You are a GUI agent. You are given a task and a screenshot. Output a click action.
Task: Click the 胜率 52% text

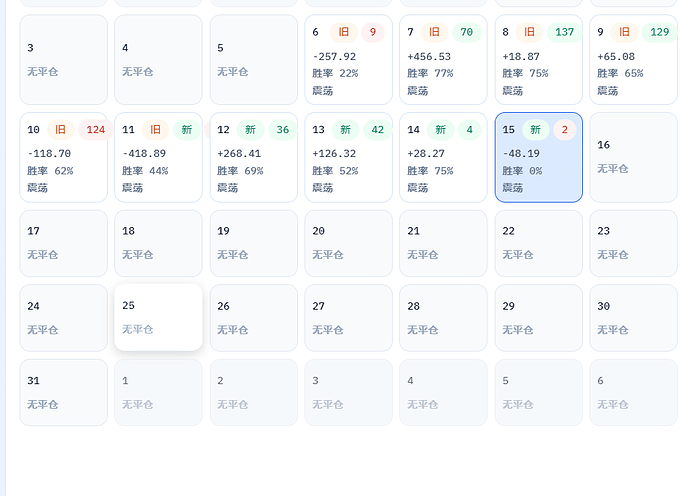(x=335, y=171)
